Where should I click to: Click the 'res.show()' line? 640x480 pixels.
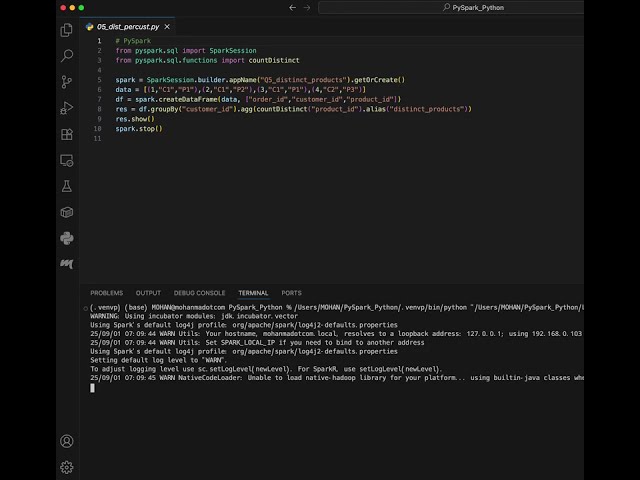click(135, 119)
